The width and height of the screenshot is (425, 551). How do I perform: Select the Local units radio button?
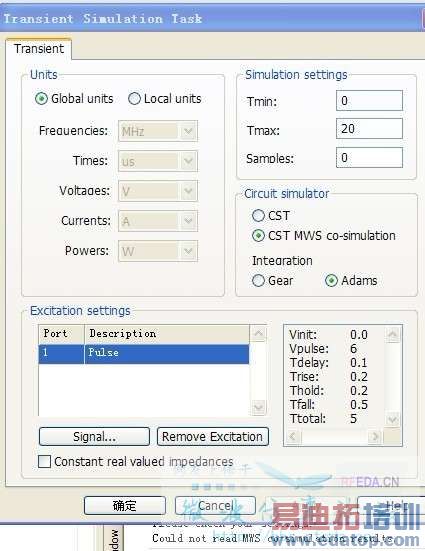[x=134, y=99]
